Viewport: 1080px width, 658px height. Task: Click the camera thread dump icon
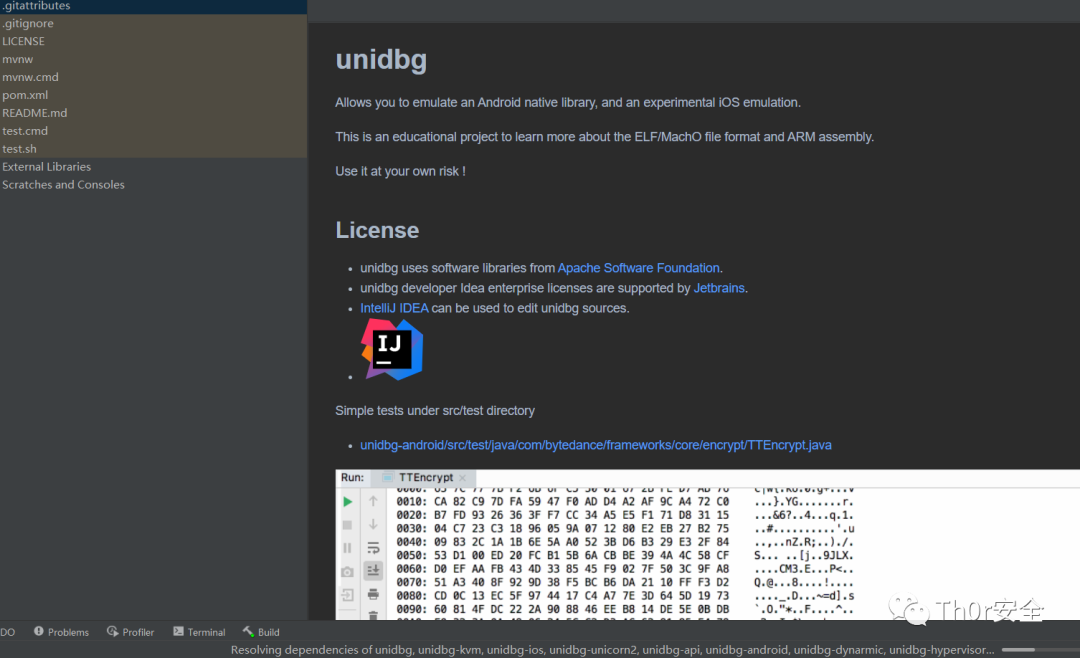(348, 572)
